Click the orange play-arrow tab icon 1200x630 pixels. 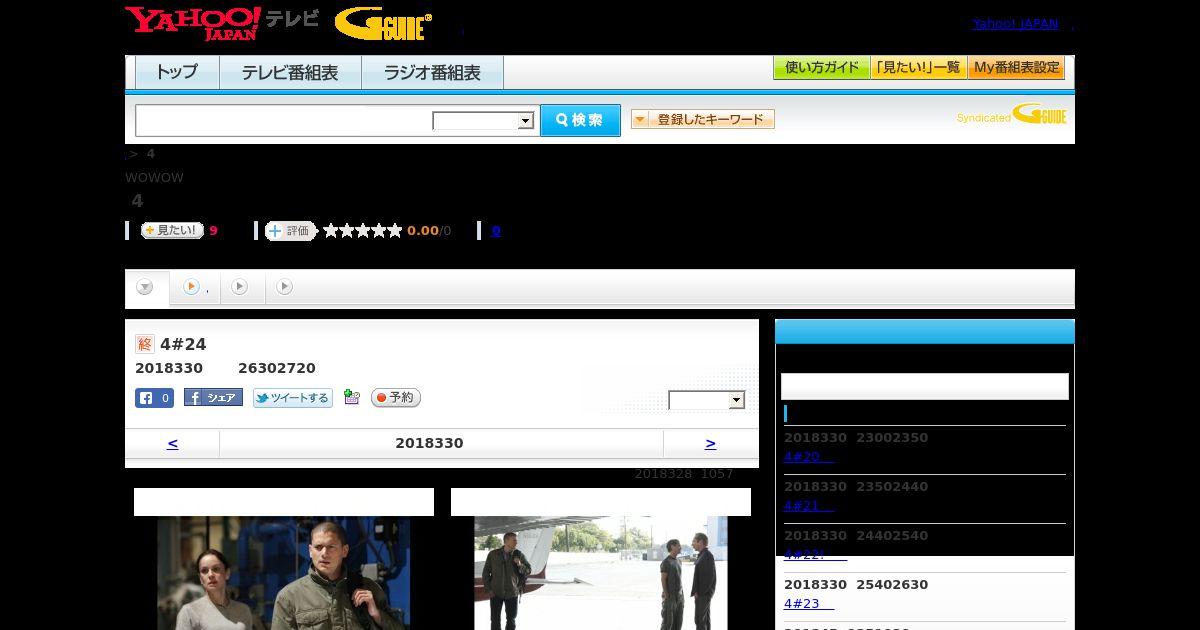tap(191, 287)
